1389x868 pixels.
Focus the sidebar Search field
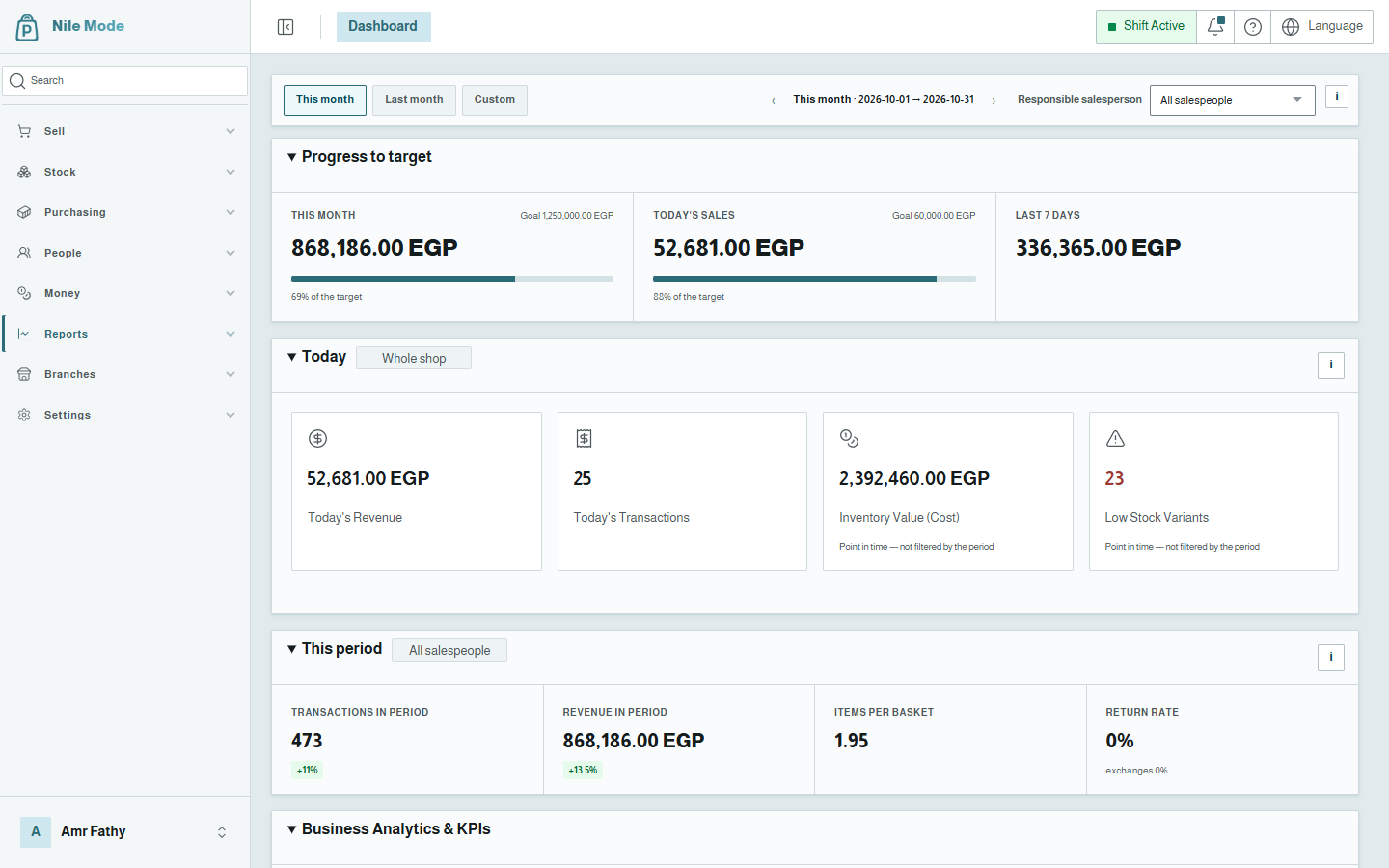[x=125, y=81]
